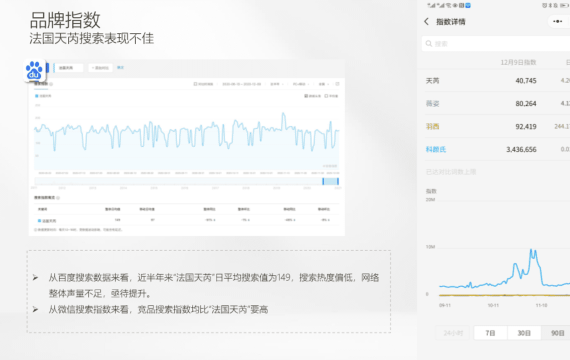
Task: Click the export icon at the Baidu chart's top right
Action: click(337, 84)
